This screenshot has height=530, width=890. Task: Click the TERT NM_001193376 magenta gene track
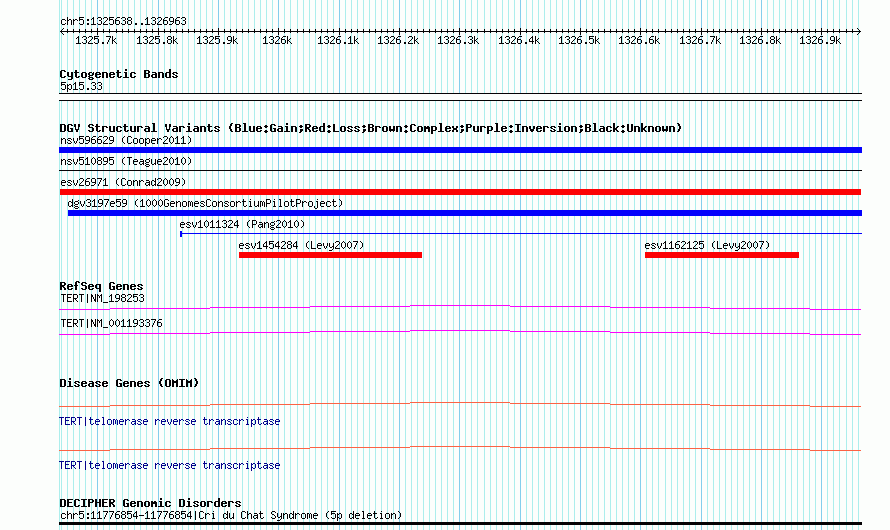[460, 333]
